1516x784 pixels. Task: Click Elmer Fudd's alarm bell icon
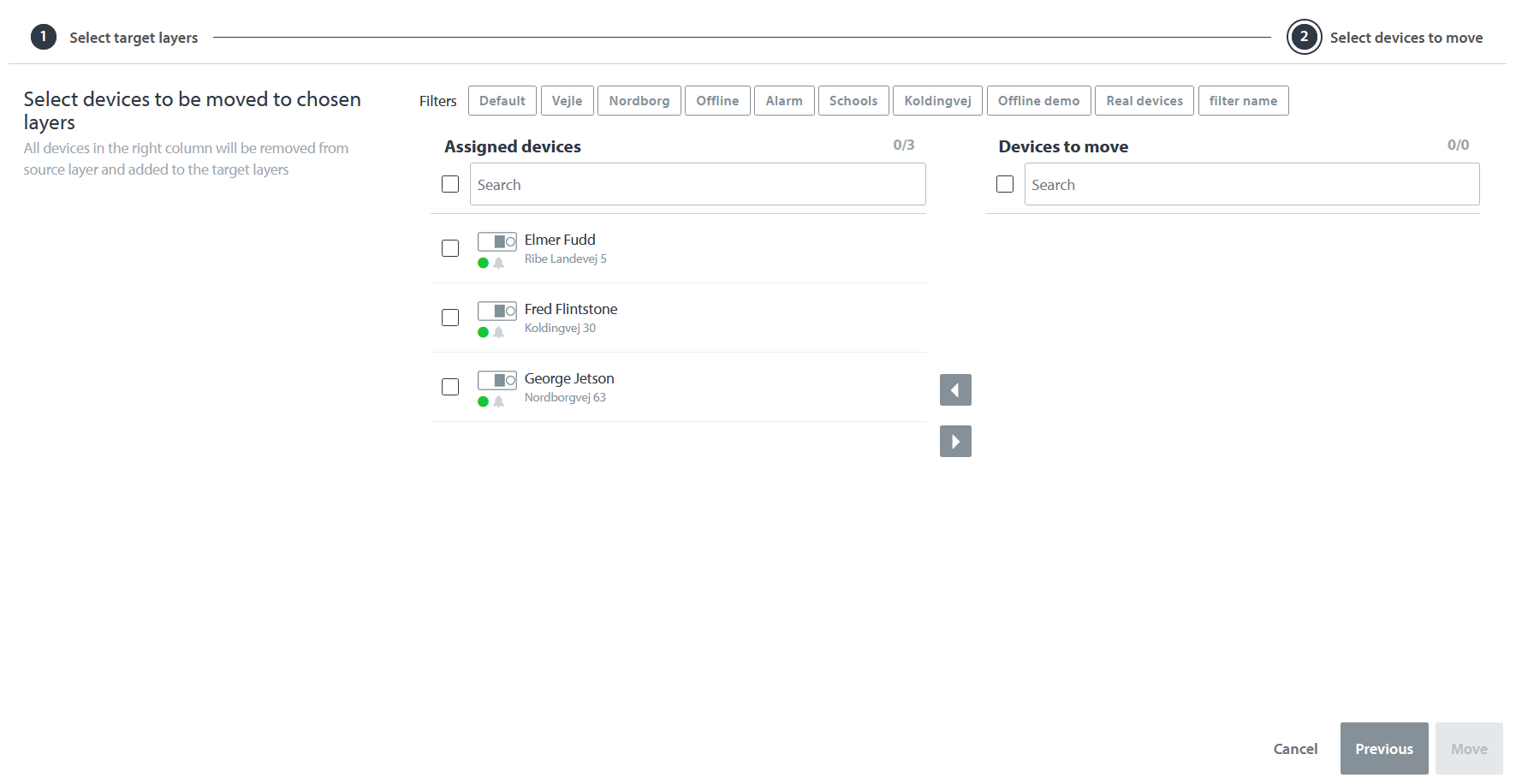click(499, 264)
